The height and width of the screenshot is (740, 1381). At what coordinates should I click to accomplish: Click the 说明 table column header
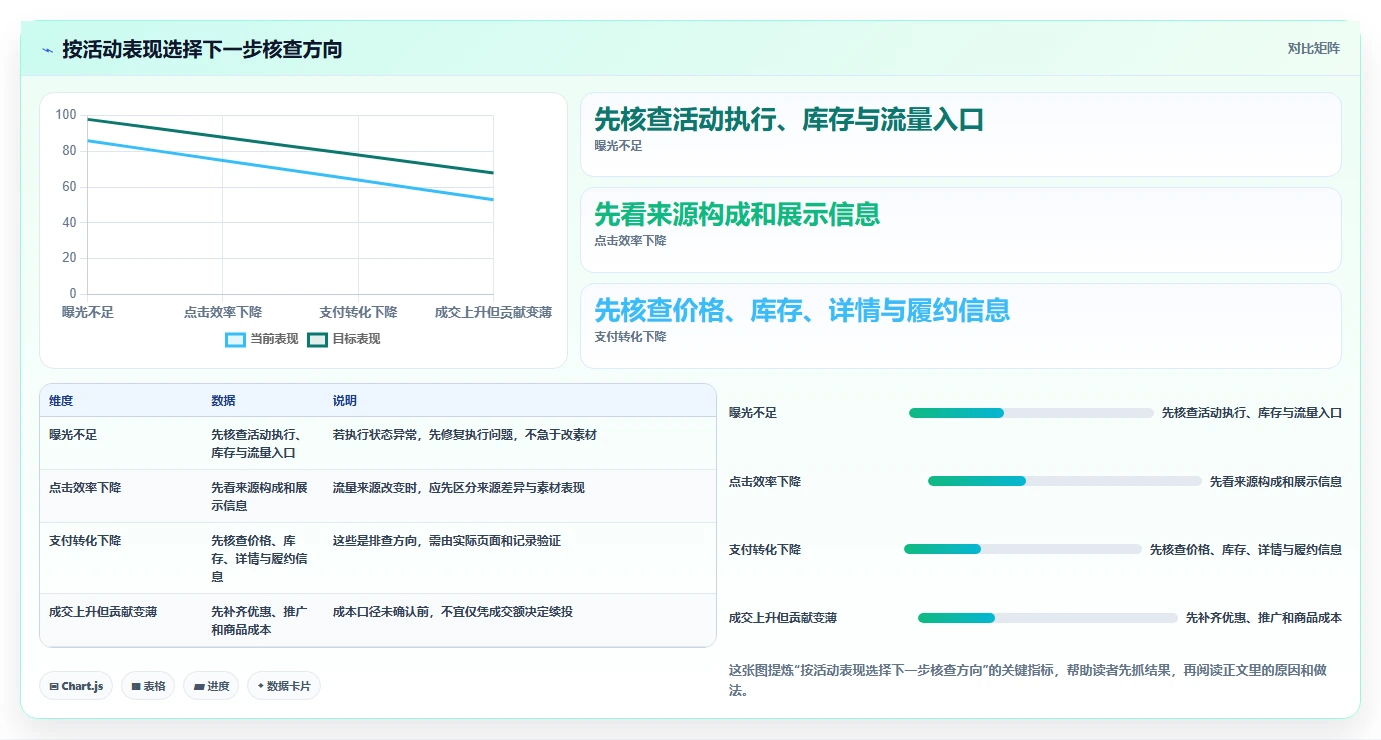point(345,401)
